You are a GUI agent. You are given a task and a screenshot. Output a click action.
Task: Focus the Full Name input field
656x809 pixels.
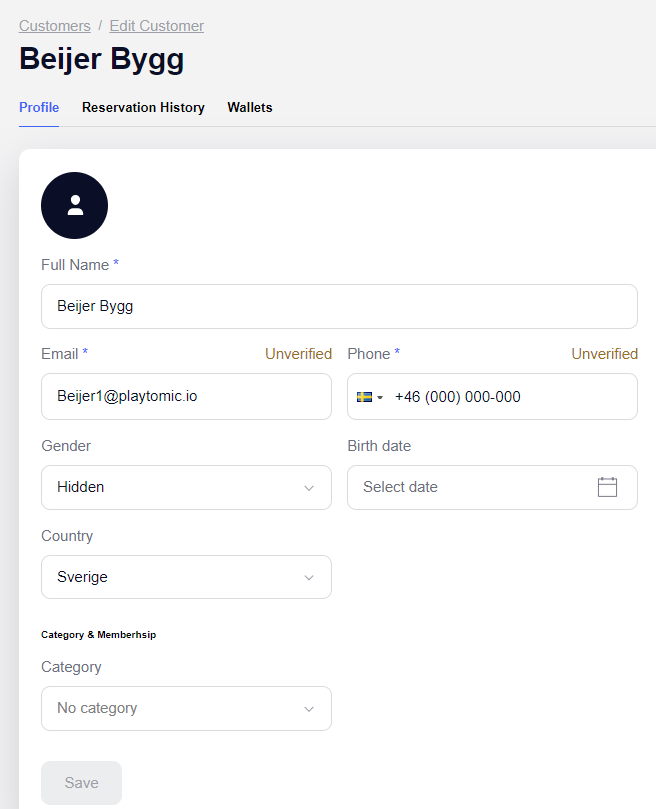tap(339, 306)
